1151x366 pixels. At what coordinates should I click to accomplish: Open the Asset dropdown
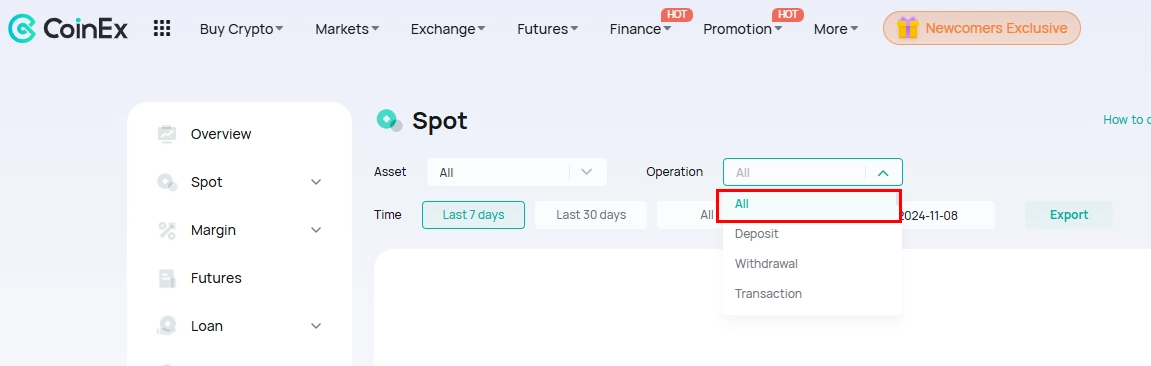(x=517, y=172)
